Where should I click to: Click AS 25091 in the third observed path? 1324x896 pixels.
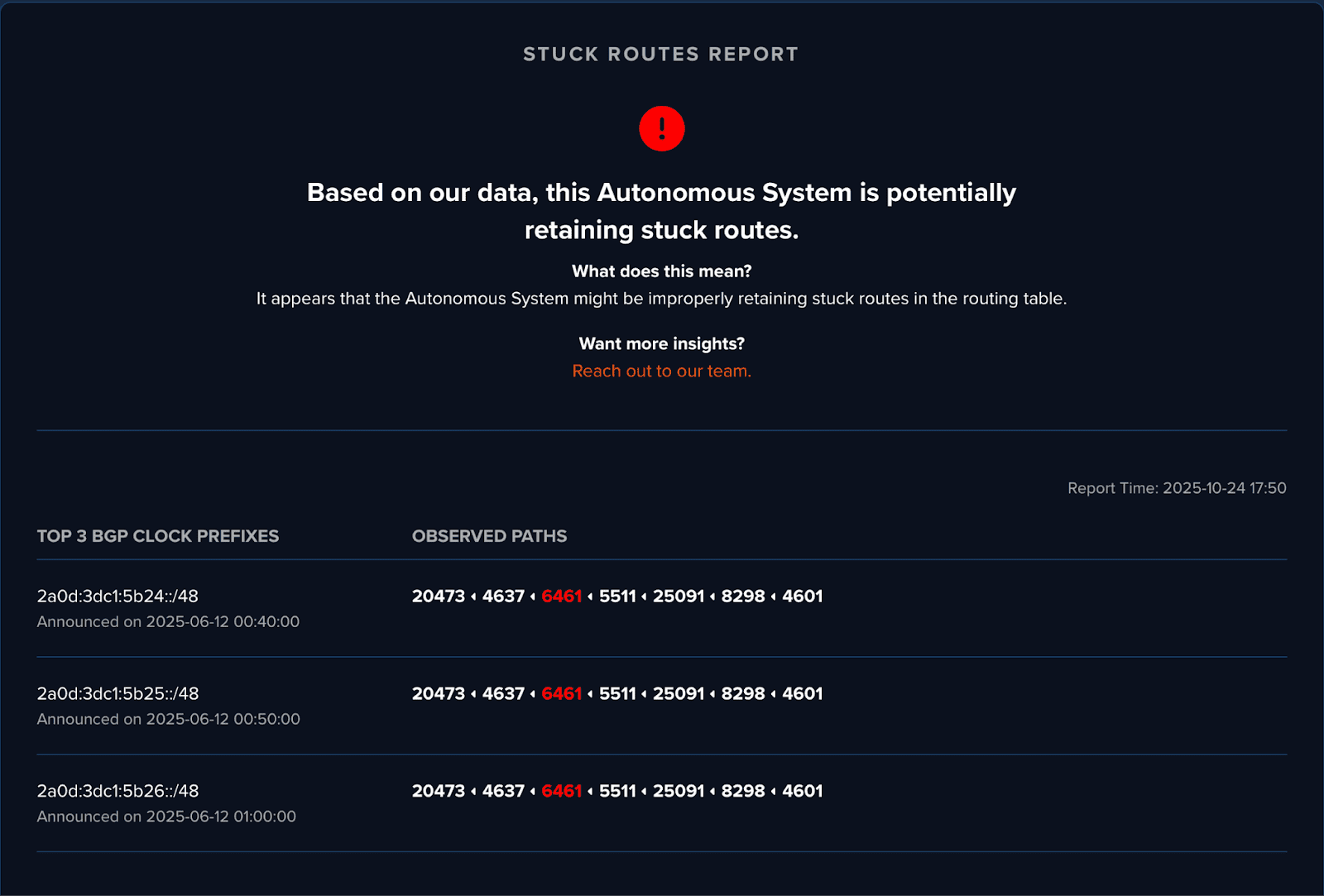(x=679, y=791)
